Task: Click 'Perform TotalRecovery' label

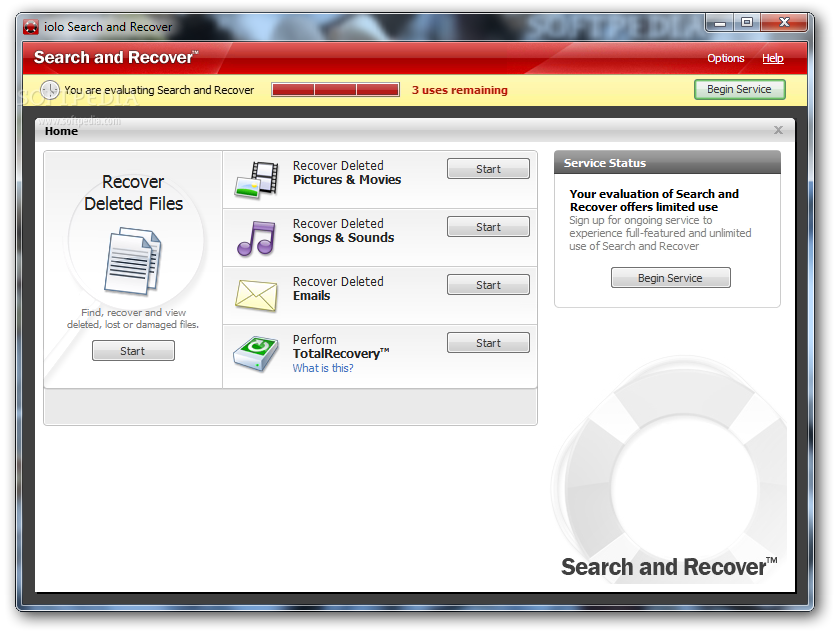Action: (x=341, y=347)
